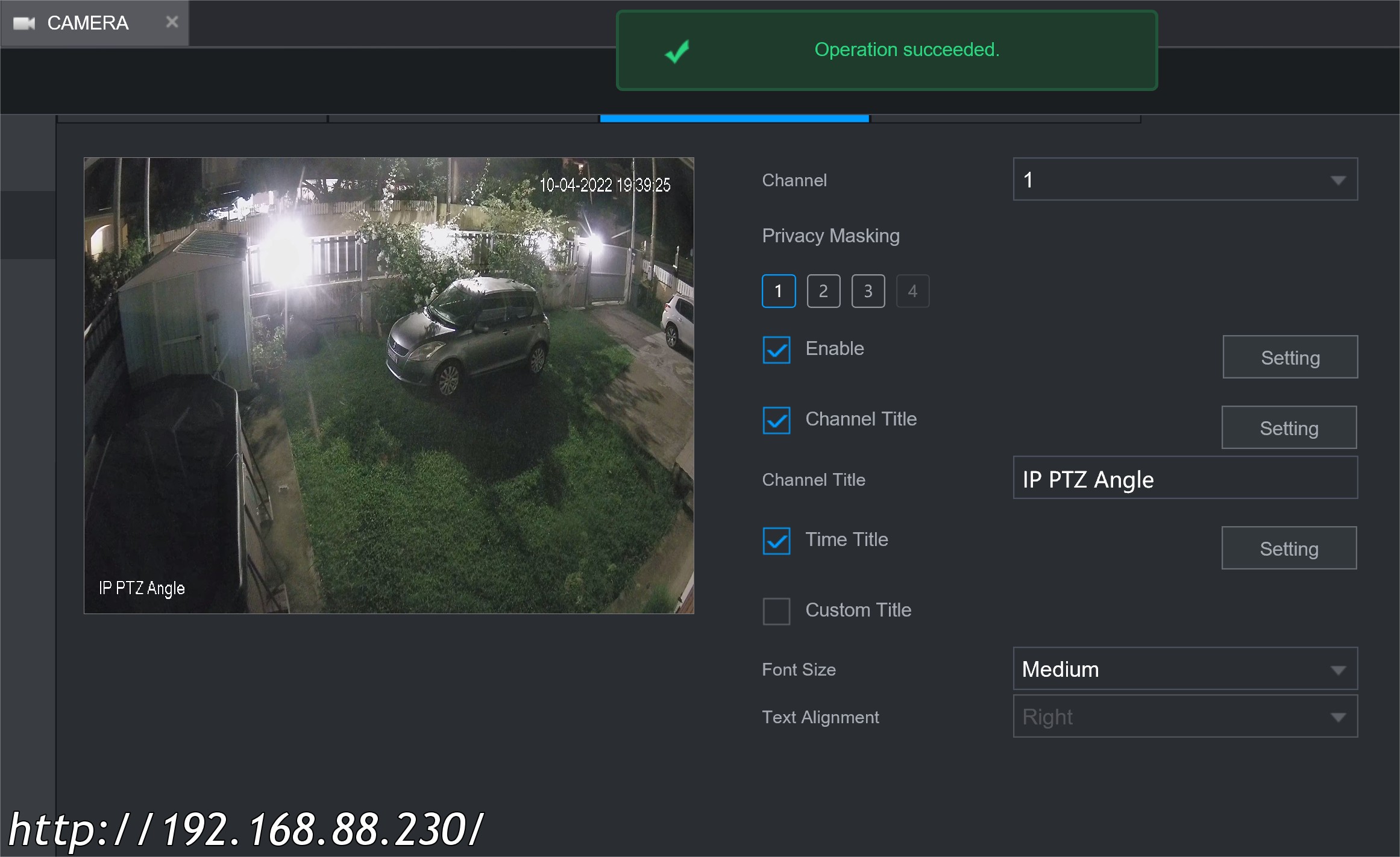Click IP PTZ Angle overlay in preview
This screenshot has height=857, width=1400.
[142, 588]
